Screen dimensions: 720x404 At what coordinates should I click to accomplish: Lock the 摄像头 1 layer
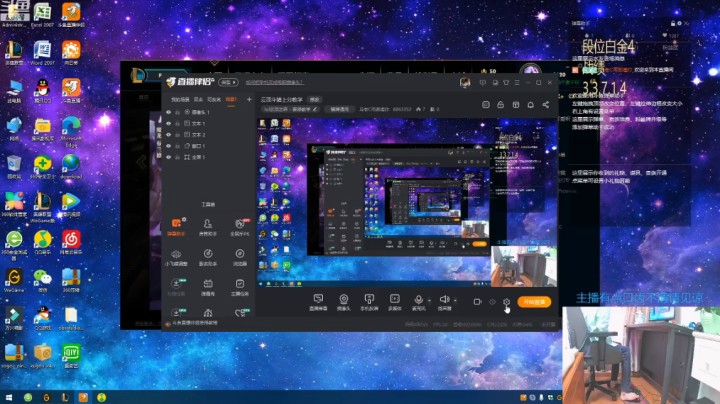177,112
